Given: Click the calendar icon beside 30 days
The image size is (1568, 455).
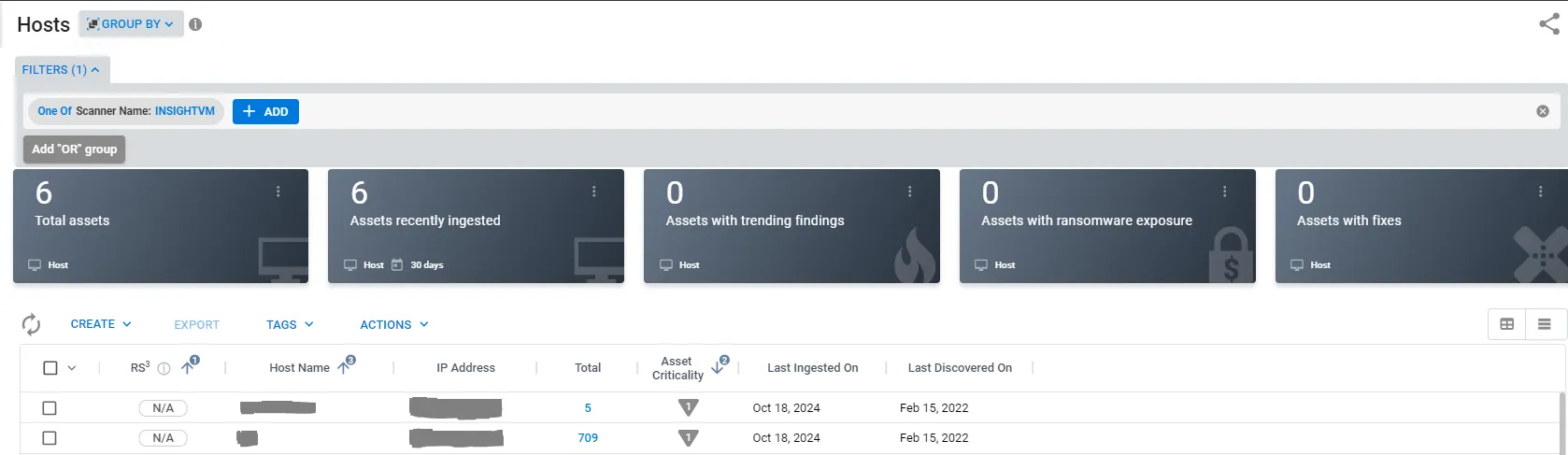Looking at the screenshot, I should [x=397, y=265].
